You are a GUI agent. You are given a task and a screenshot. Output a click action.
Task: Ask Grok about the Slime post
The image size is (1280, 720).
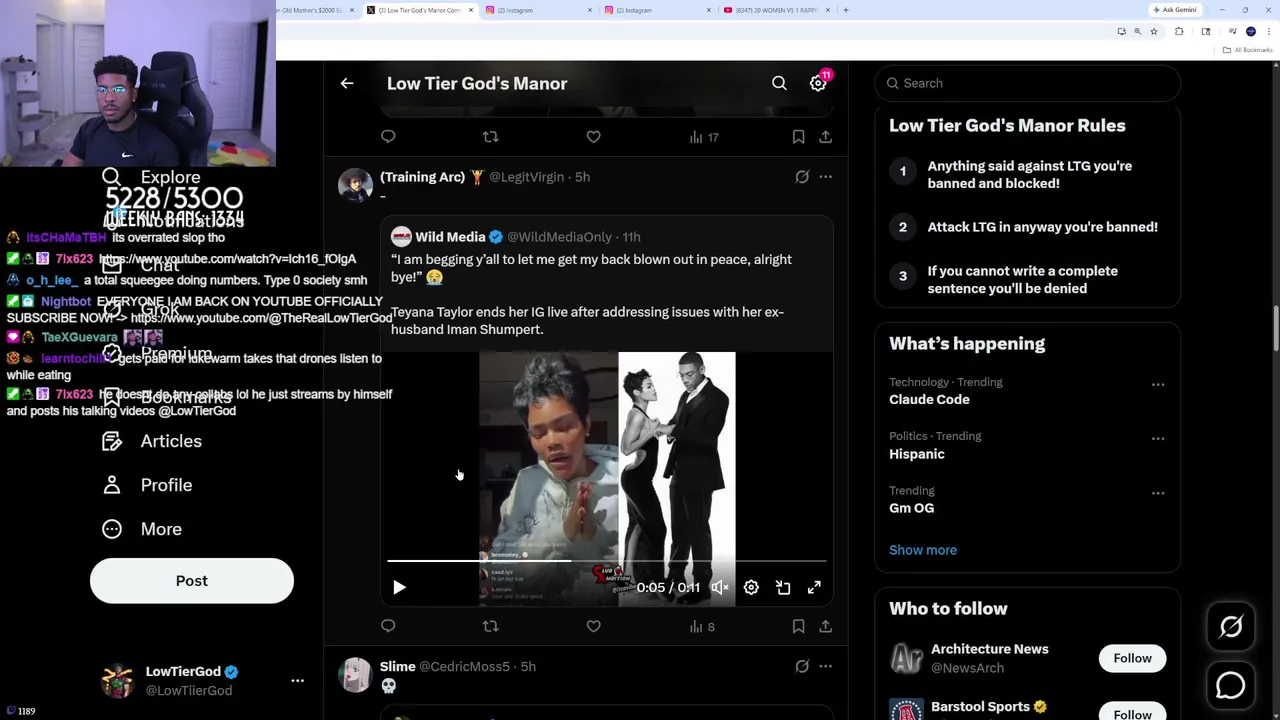pyautogui.click(x=802, y=666)
